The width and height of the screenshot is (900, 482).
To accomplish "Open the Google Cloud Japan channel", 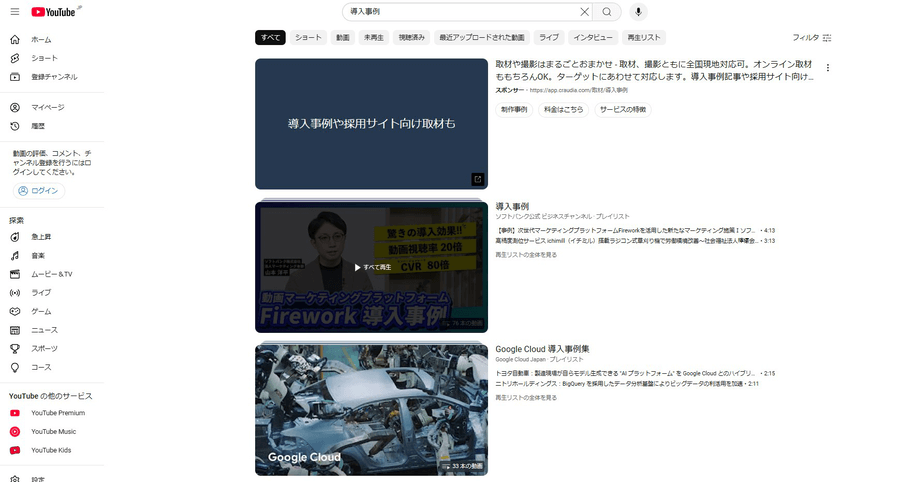I will click(x=521, y=360).
